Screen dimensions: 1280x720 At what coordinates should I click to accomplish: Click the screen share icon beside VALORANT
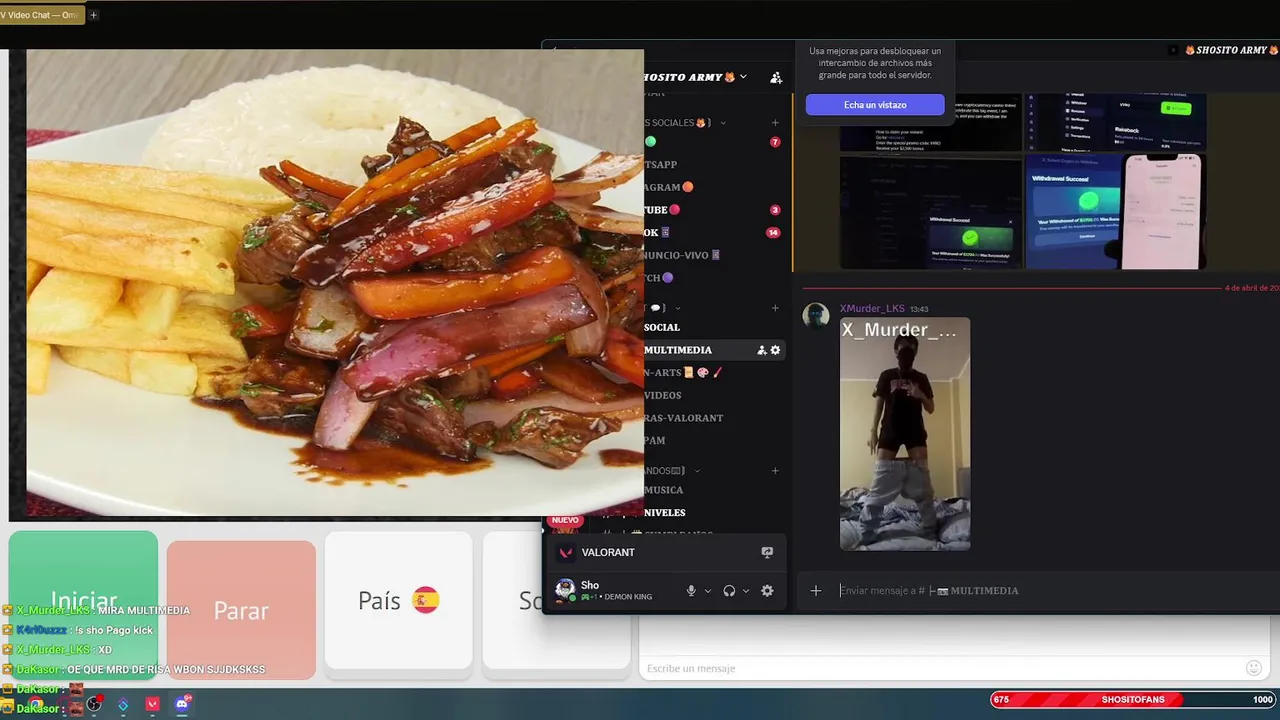[767, 552]
